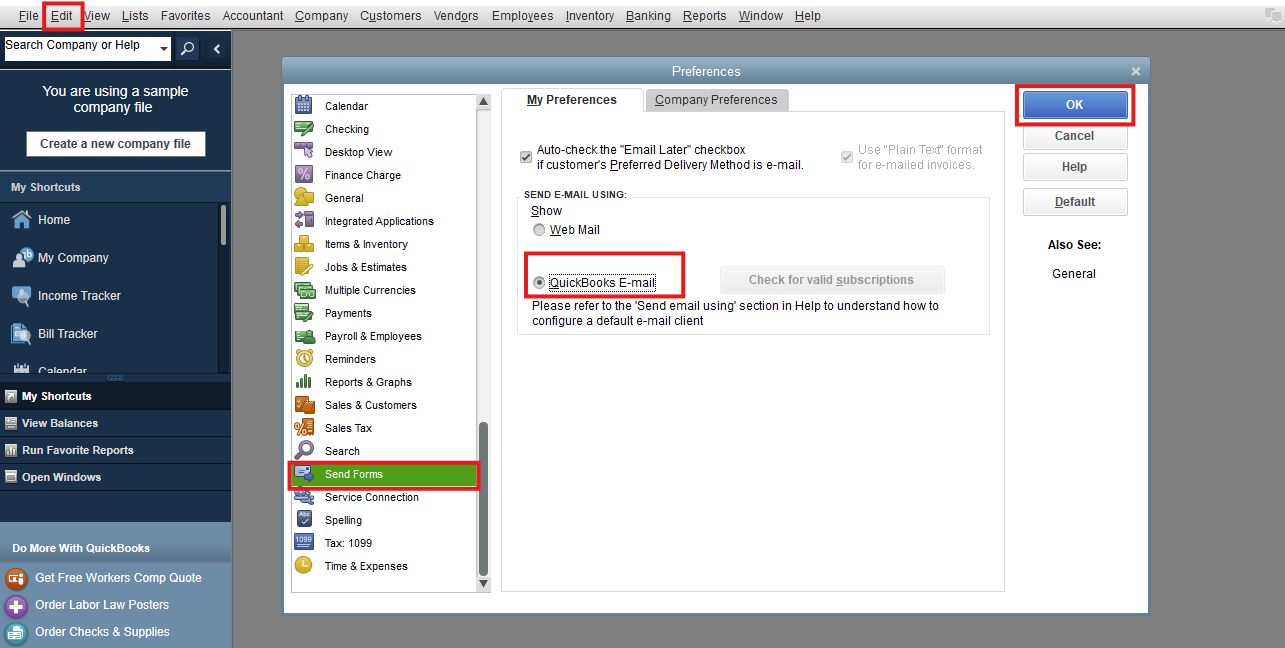
Task: Click the Service Connection icon
Action: [x=305, y=496]
